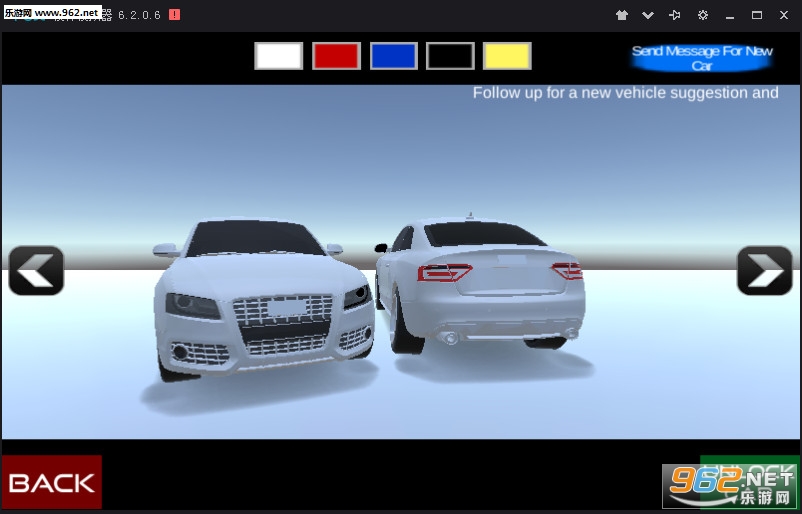Select the yellow car color swatch
The image size is (802, 514).
tap(507, 56)
